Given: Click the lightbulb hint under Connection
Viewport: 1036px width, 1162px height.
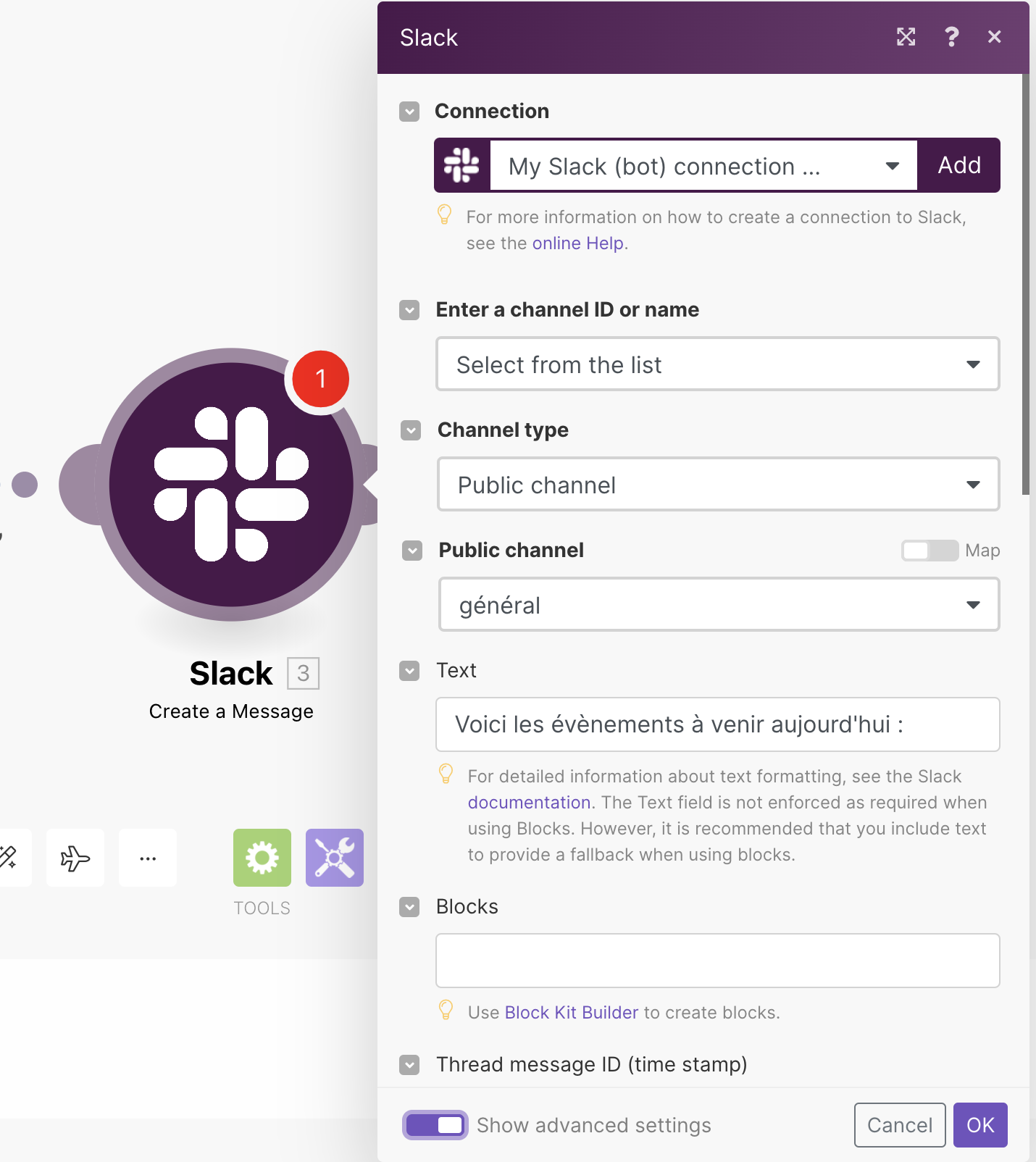Looking at the screenshot, I should coord(445,214).
